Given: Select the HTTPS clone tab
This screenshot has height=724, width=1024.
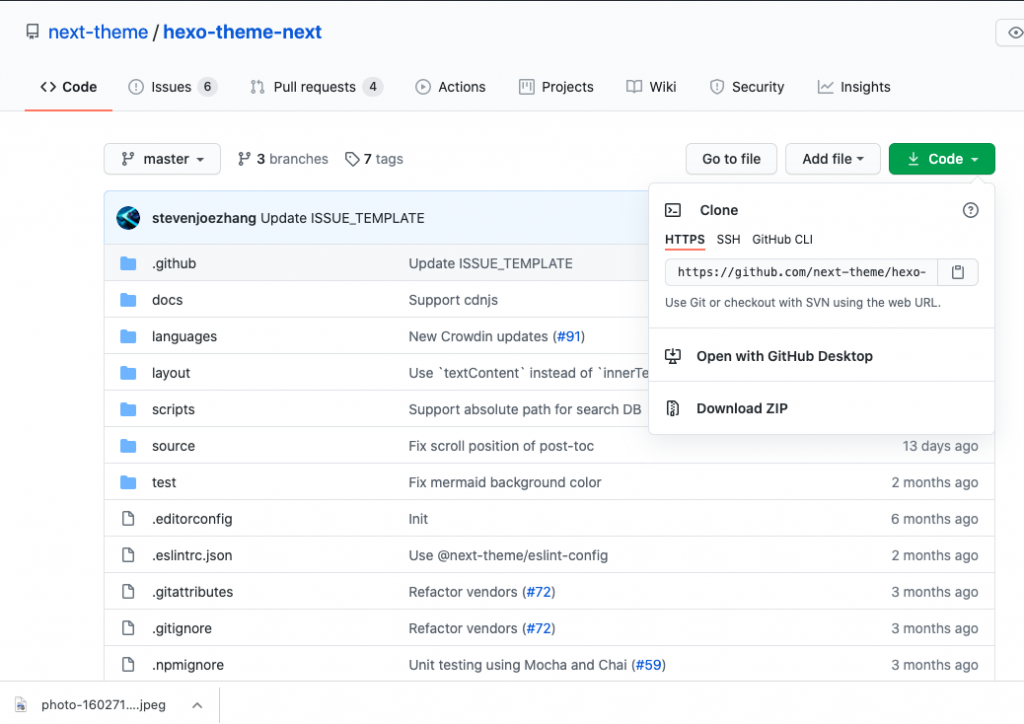Looking at the screenshot, I should [x=684, y=240].
